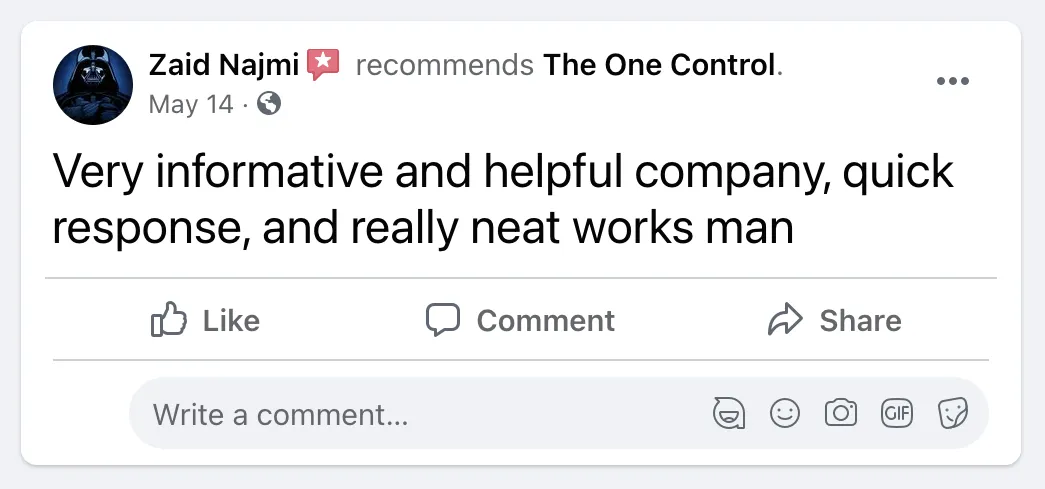Click the Share arrow icon
Viewport: 1045px width, 489px height.
pyautogui.click(x=785, y=320)
